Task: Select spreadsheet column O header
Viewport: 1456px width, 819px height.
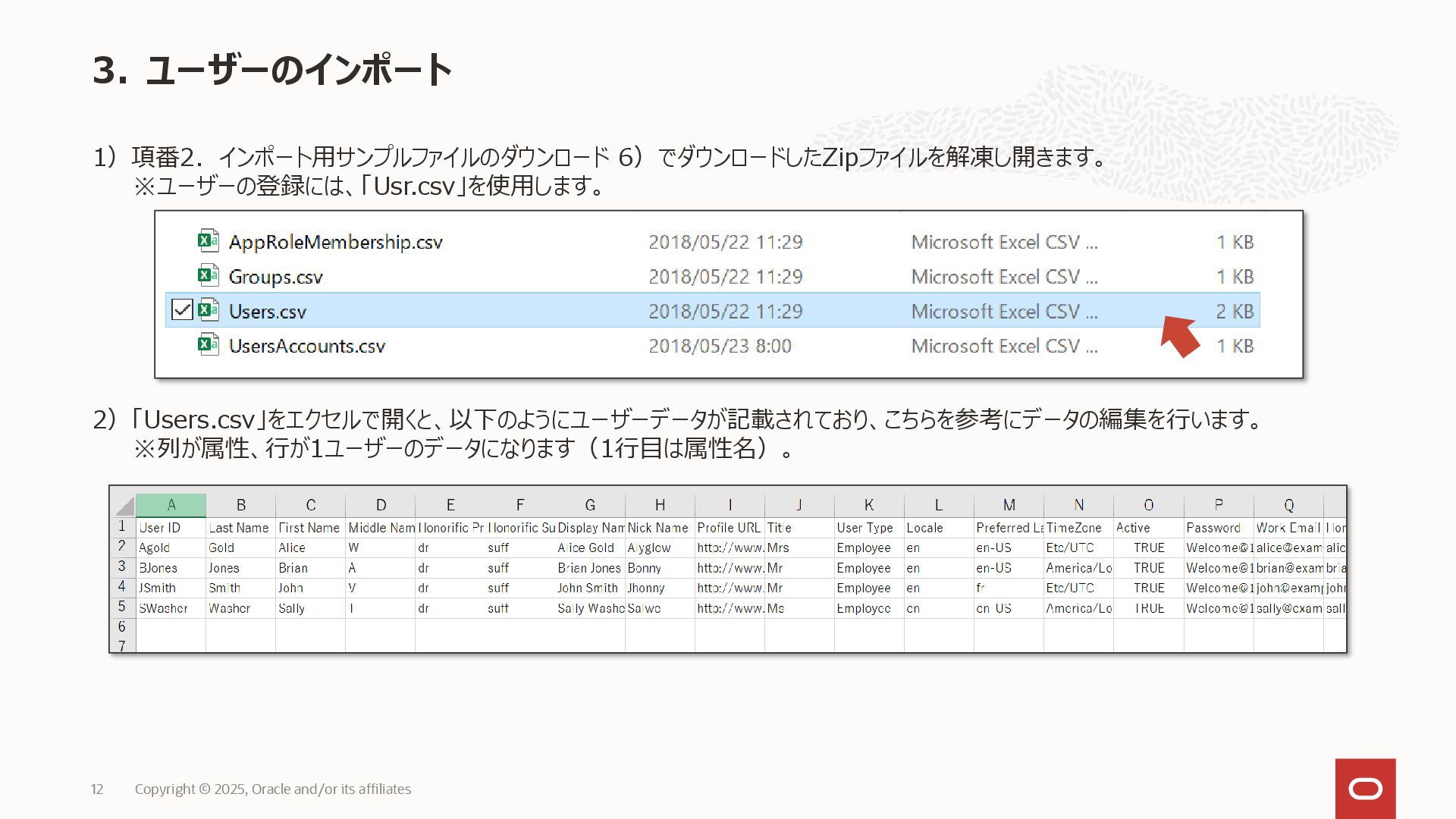Action: (1148, 505)
